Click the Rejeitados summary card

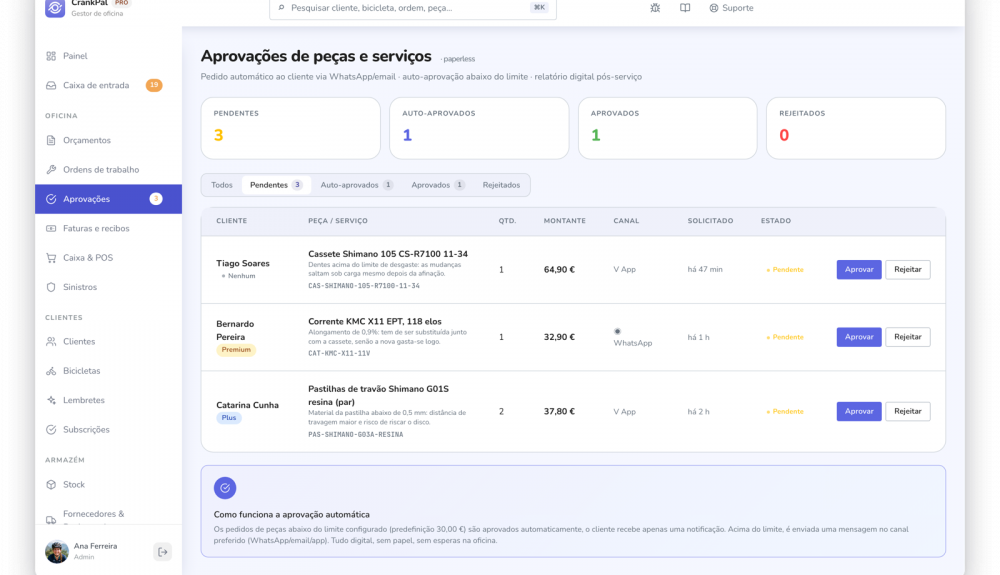point(856,128)
